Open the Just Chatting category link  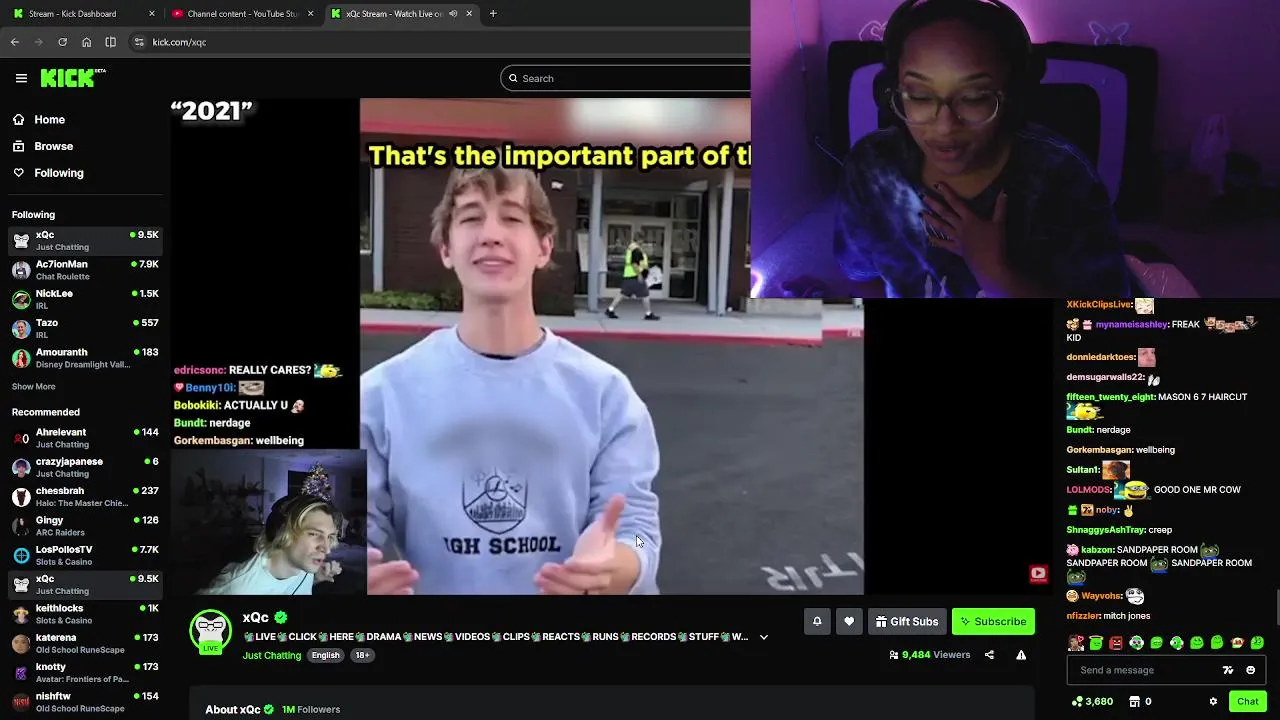272,656
